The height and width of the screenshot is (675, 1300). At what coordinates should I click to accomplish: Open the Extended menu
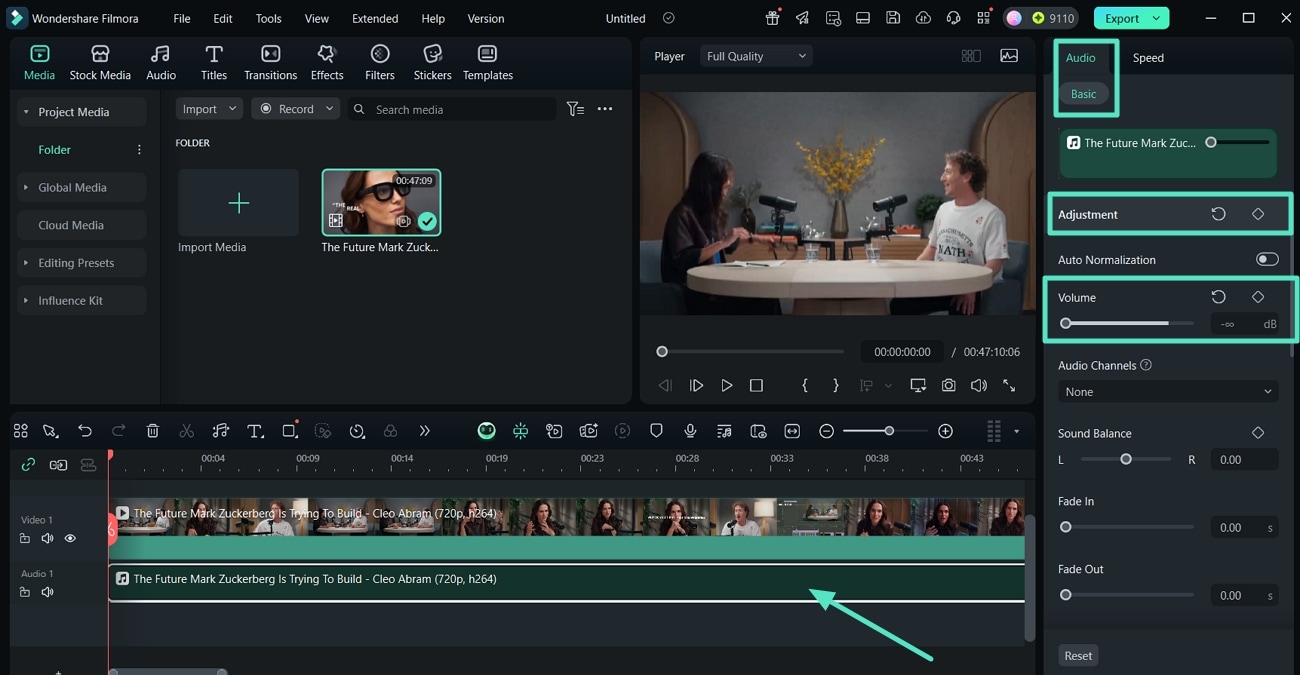pos(375,18)
